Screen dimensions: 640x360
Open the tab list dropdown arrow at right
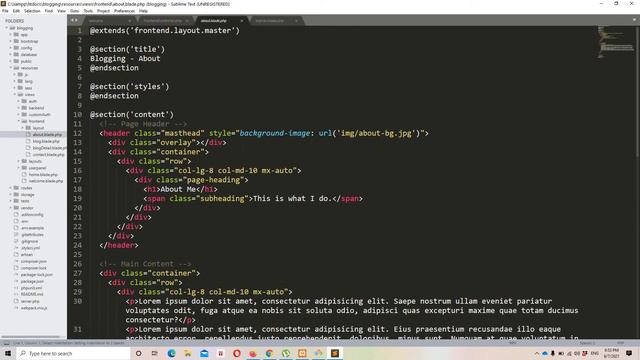pyautogui.click(x=634, y=20)
